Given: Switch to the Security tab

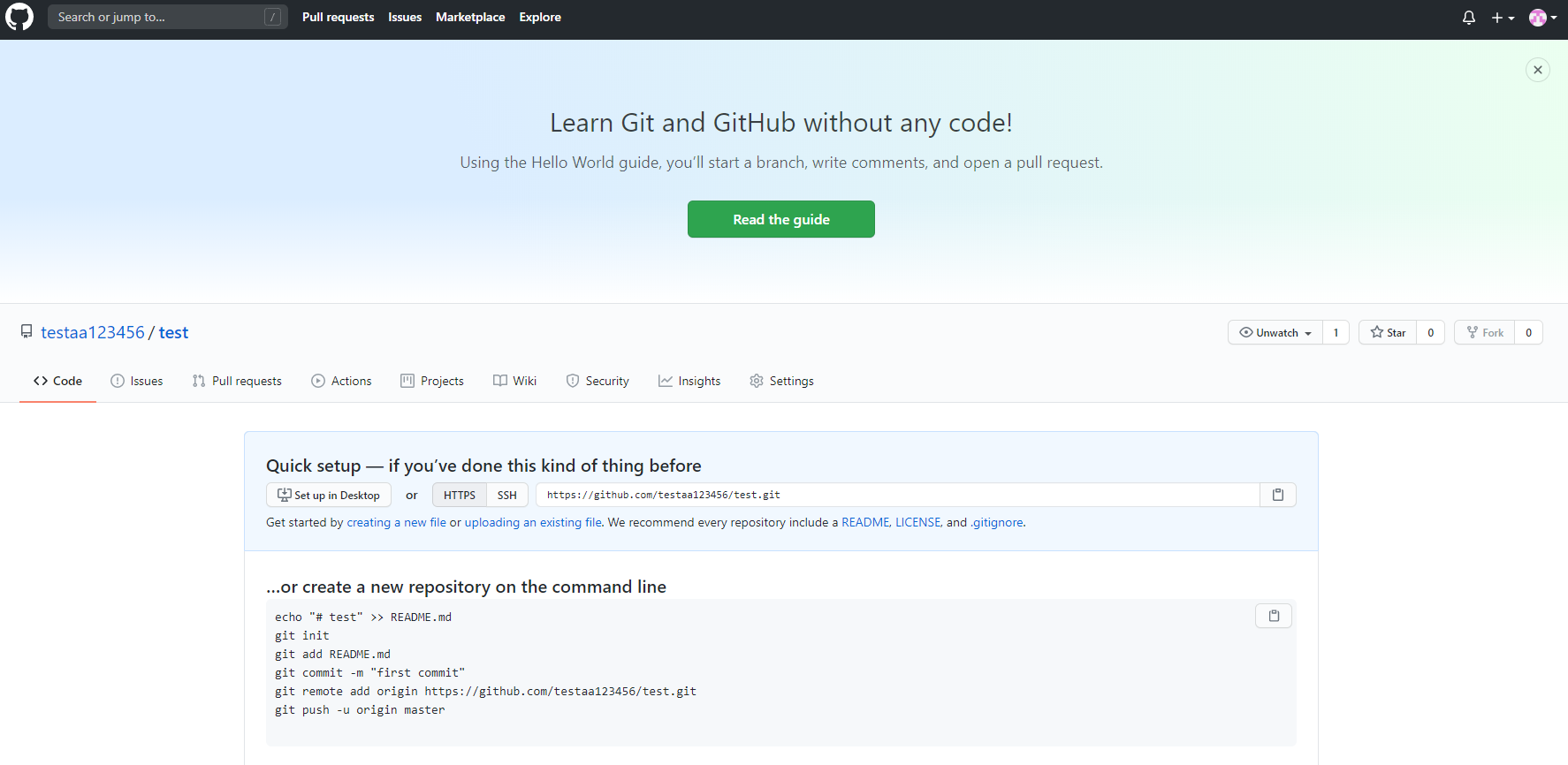Looking at the screenshot, I should [x=598, y=381].
